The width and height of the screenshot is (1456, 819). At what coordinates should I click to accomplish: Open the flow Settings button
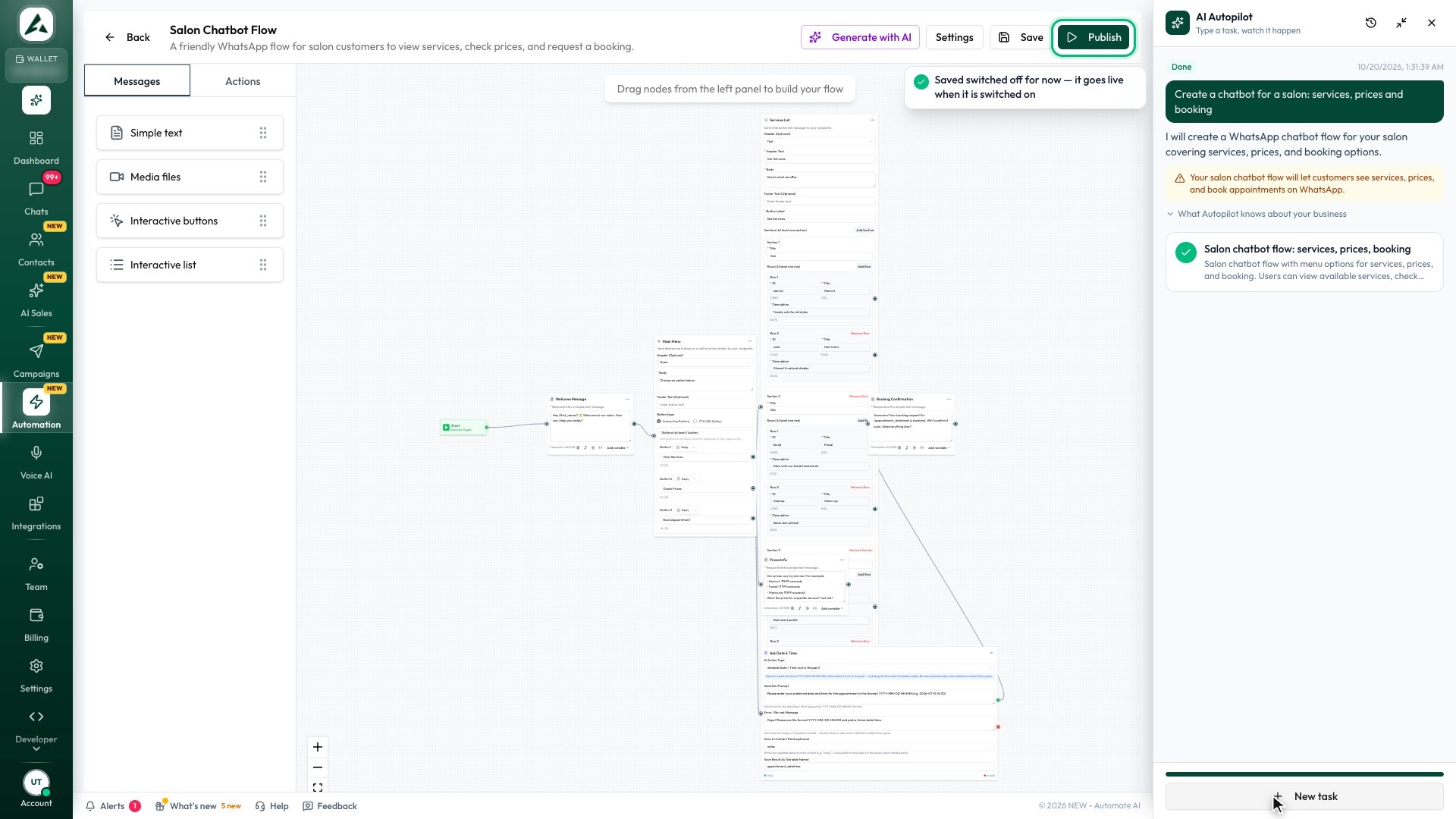click(x=954, y=37)
